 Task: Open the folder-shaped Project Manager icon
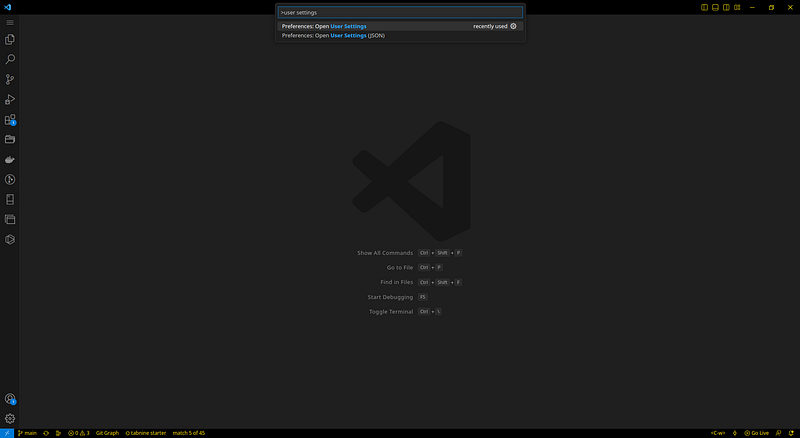click(10, 139)
